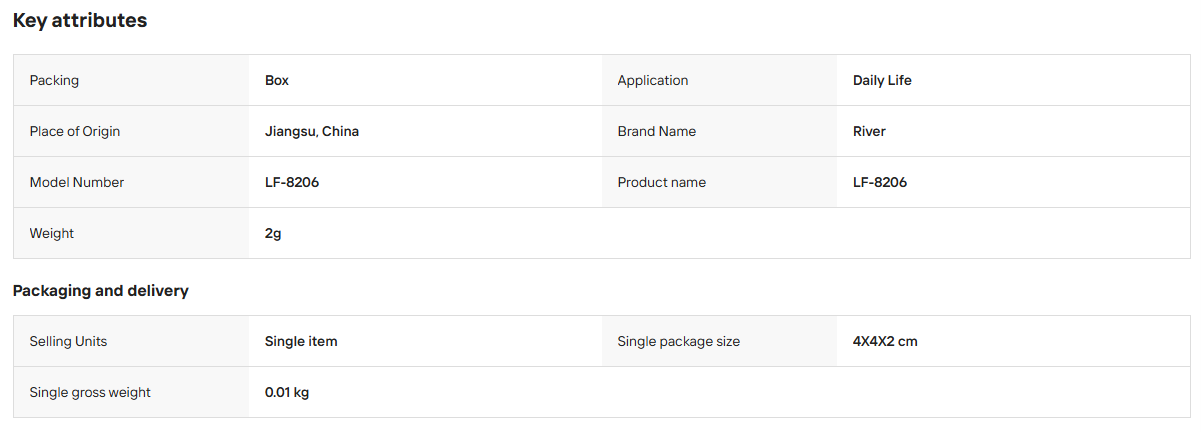This screenshot has width=1201, height=432.
Task: Click the Jiangsu, China value
Action: tap(312, 131)
